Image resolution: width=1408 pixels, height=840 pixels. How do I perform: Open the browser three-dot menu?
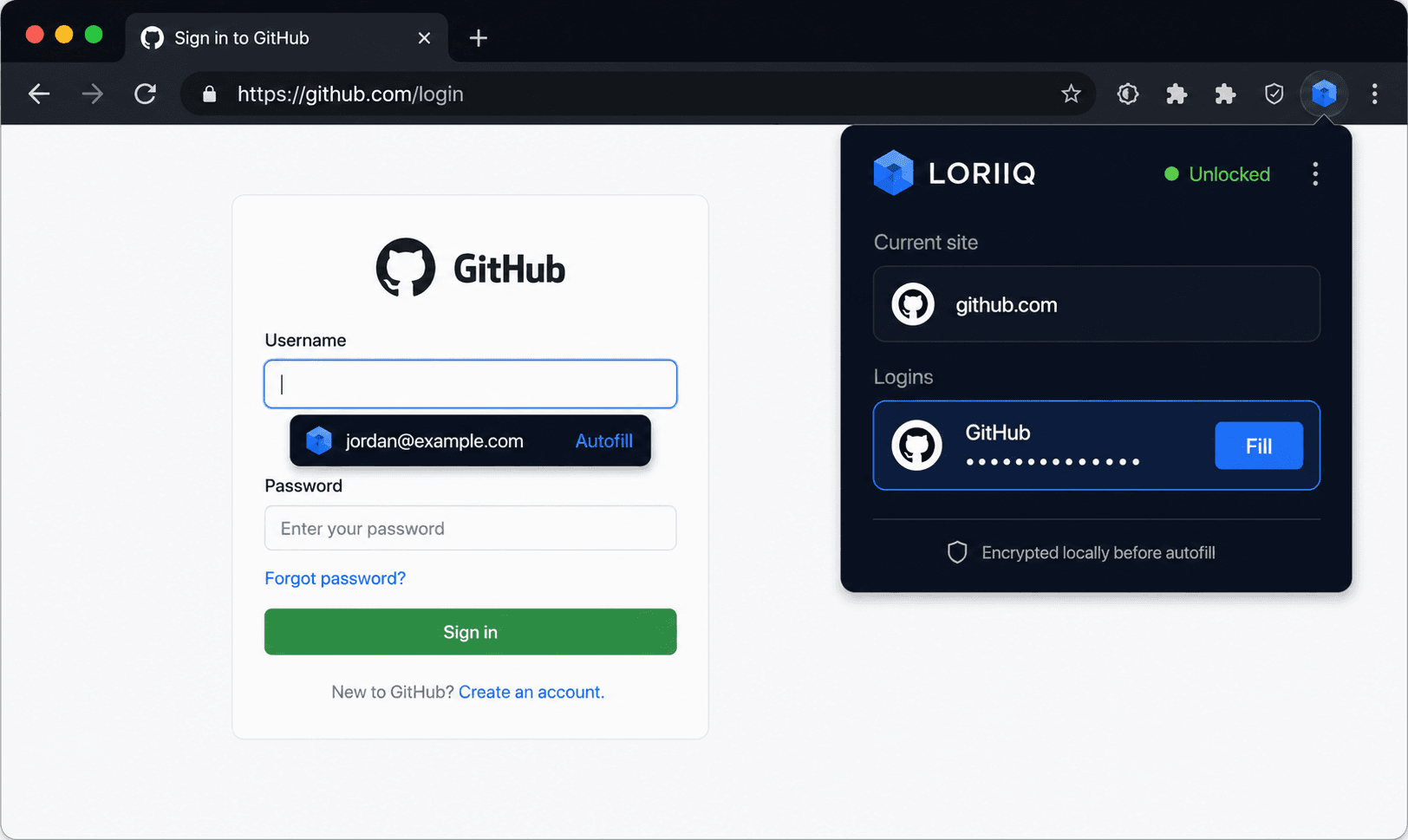click(x=1374, y=94)
